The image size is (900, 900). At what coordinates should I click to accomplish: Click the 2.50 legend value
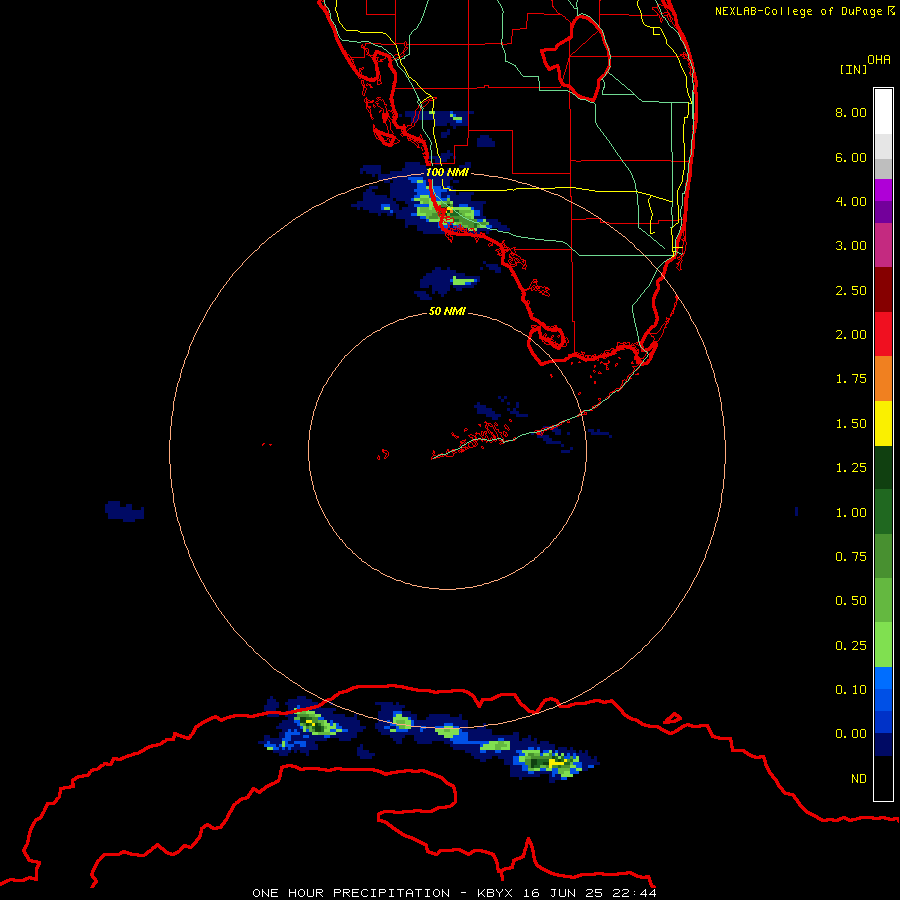pyautogui.click(x=851, y=290)
